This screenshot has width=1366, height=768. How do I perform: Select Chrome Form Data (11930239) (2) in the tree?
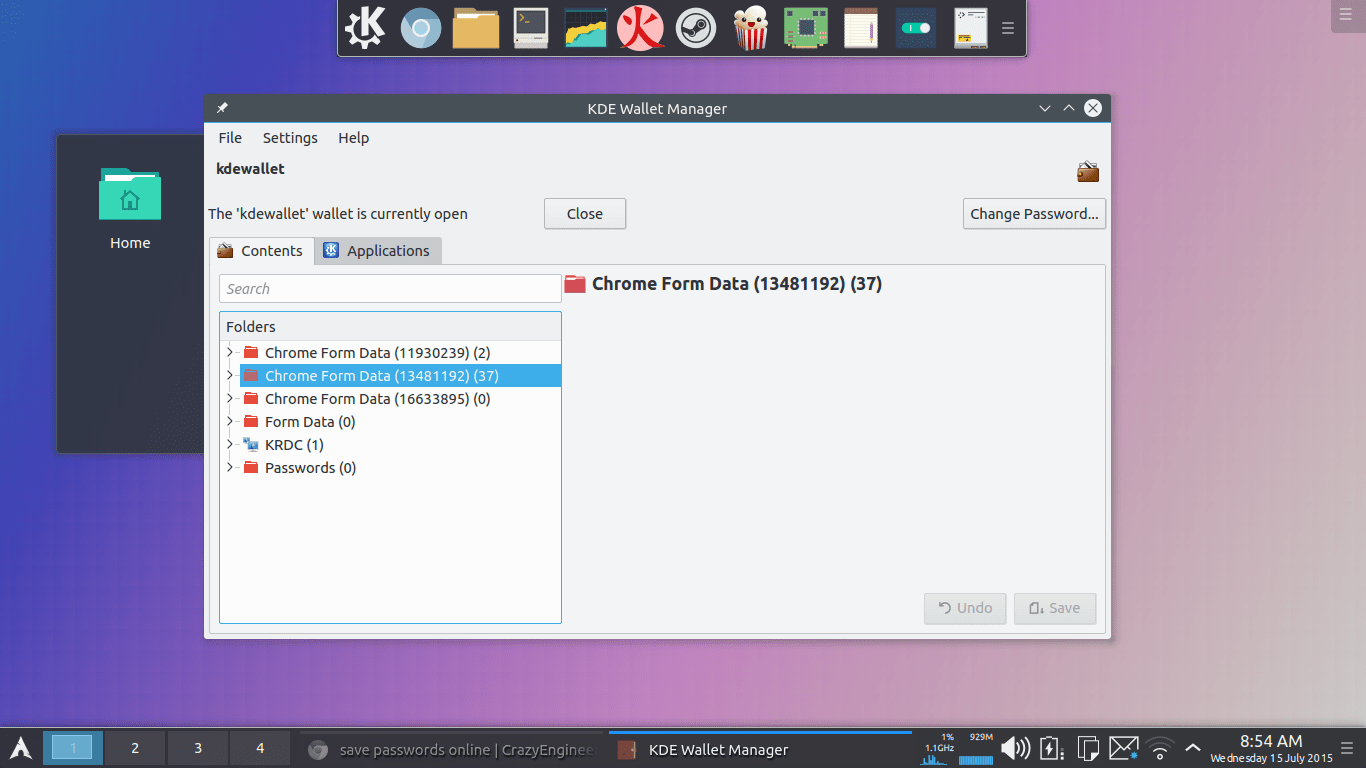pos(377,353)
